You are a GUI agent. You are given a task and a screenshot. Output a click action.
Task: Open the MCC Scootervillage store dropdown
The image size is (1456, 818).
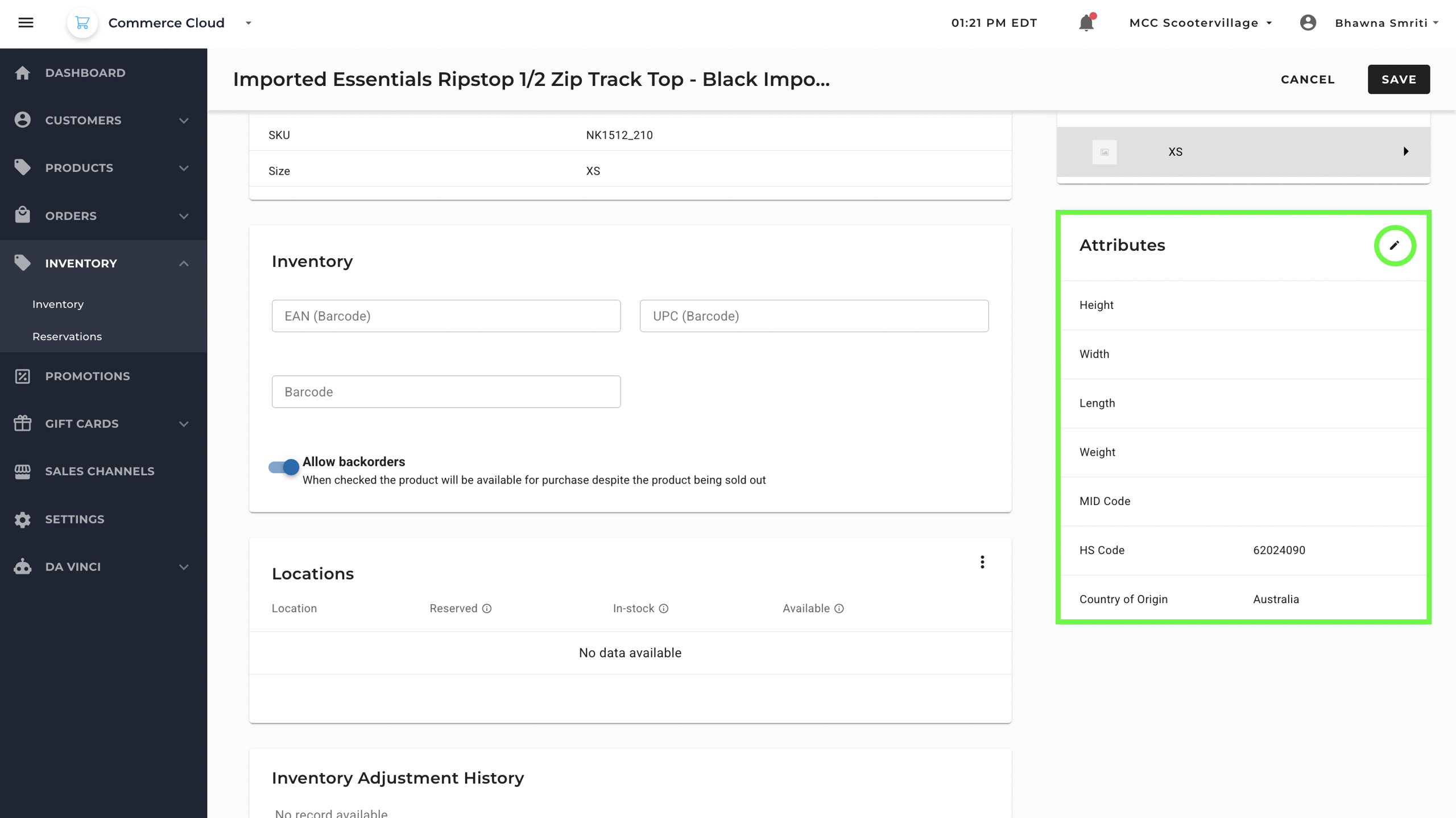click(1201, 23)
